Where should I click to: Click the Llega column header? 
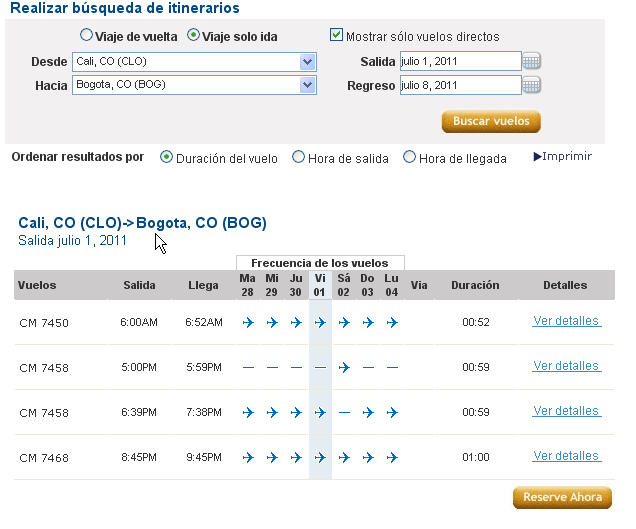[203, 285]
